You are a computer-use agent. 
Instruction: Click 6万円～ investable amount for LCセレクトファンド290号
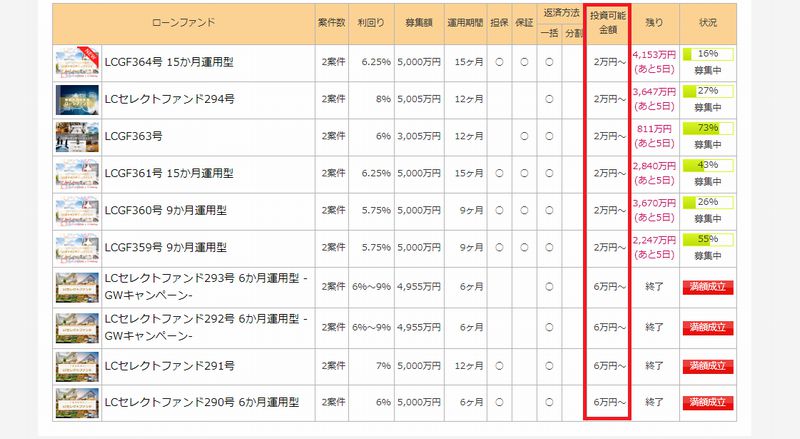(x=609, y=402)
